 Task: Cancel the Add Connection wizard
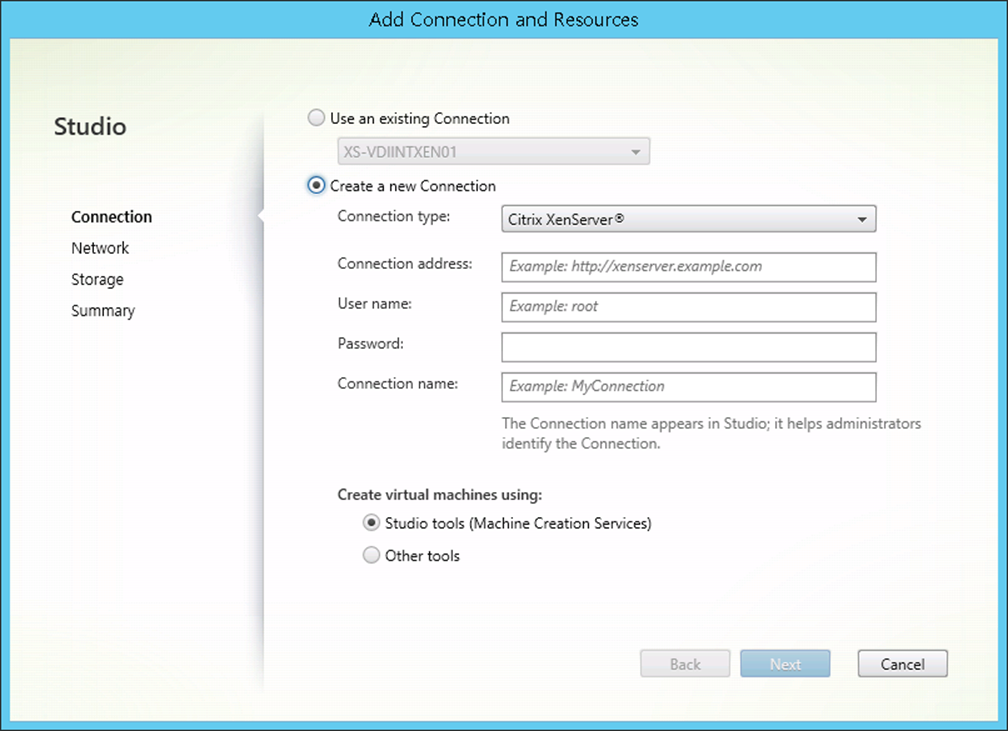[x=902, y=663]
